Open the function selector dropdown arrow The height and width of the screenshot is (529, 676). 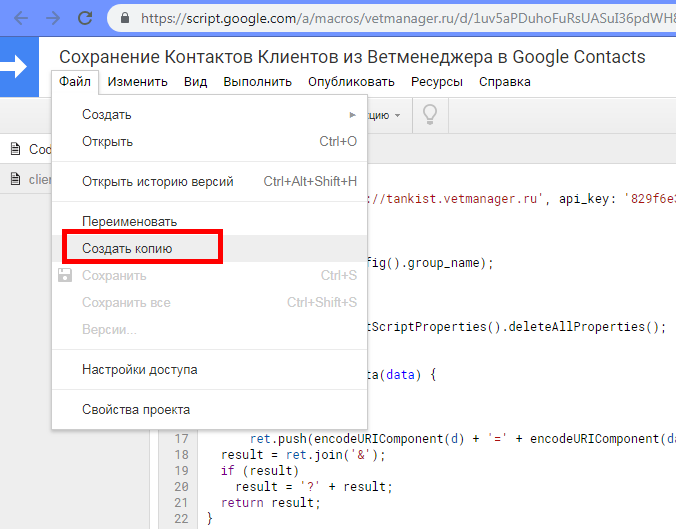tap(397, 115)
